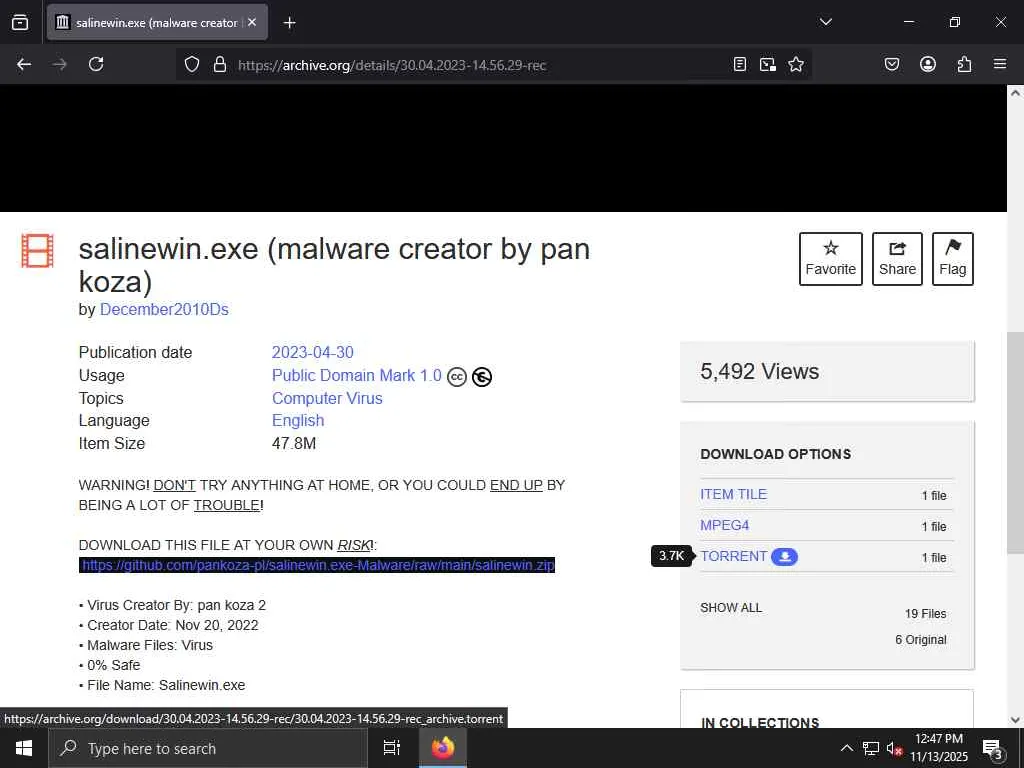Screen dimensions: 1024x768
Task: Flag this archive item
Action: point(953,259)
